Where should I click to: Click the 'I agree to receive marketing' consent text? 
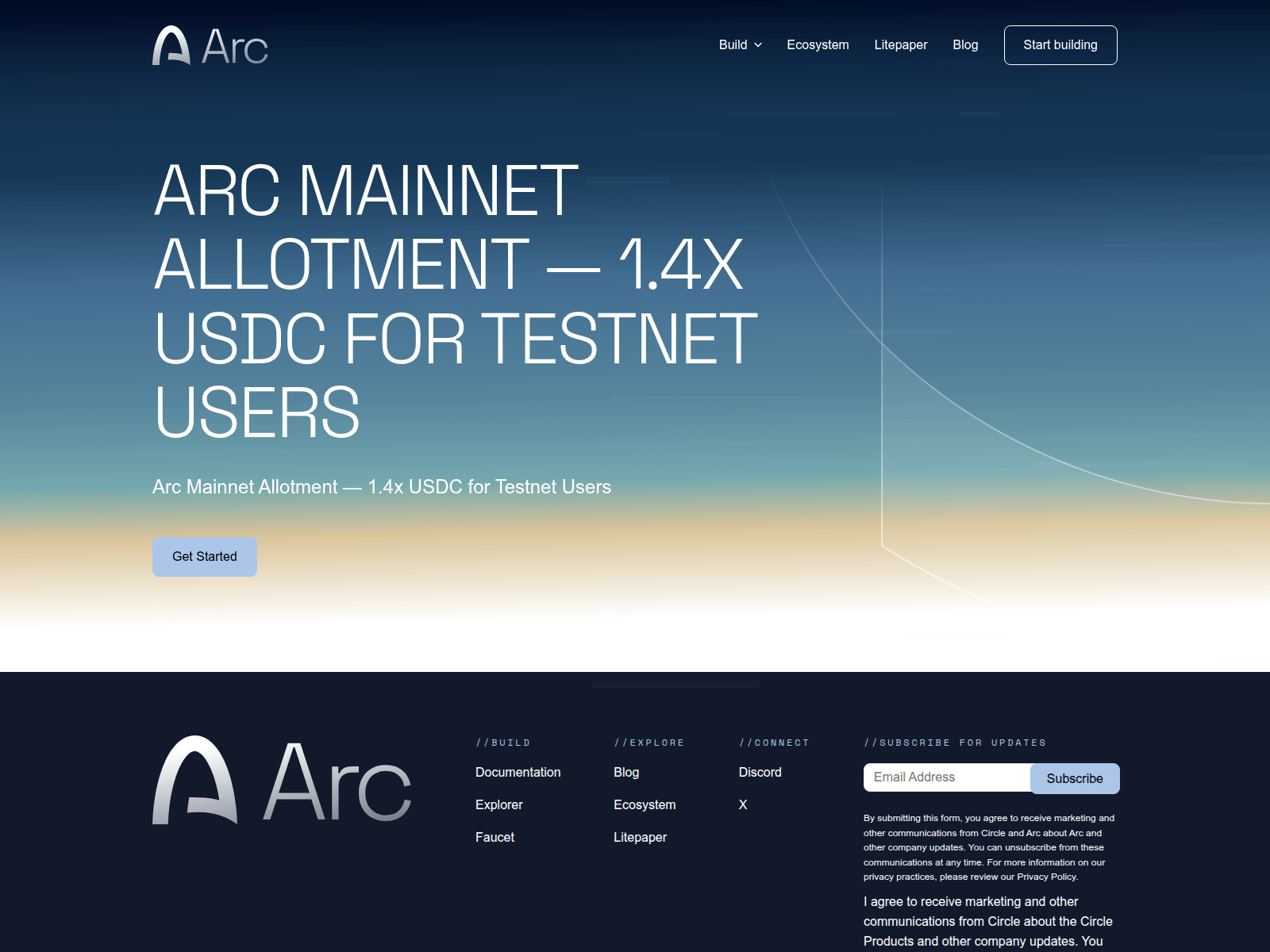988,922
